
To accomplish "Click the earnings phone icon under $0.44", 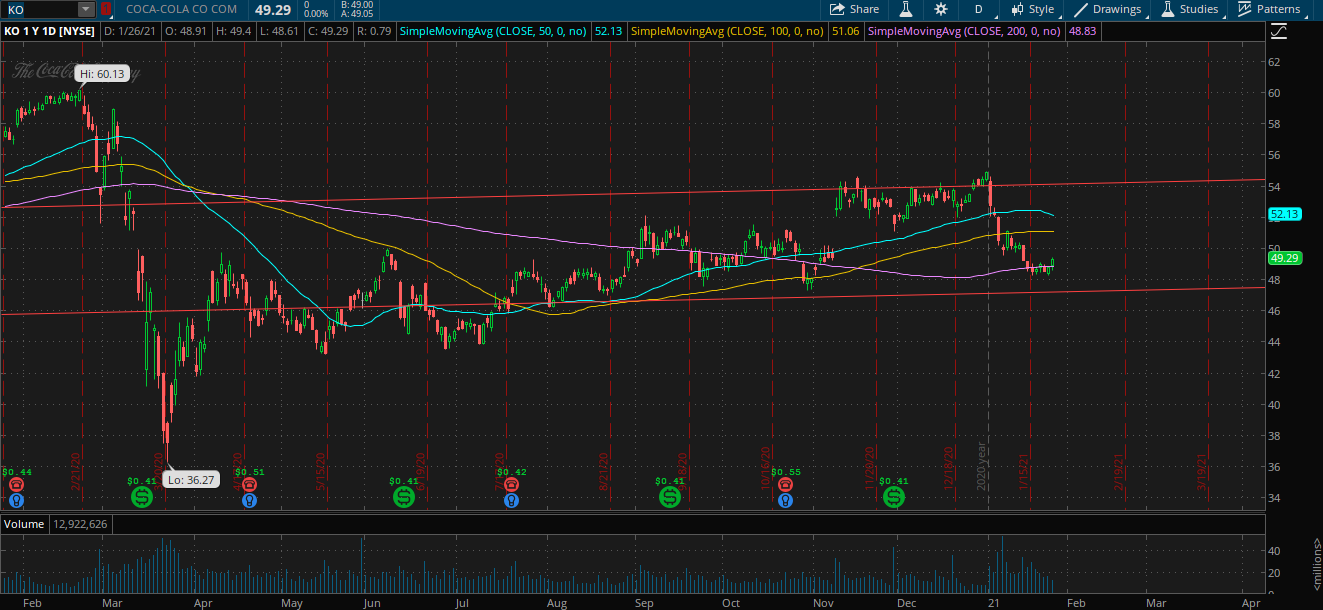I will (16, 484).
